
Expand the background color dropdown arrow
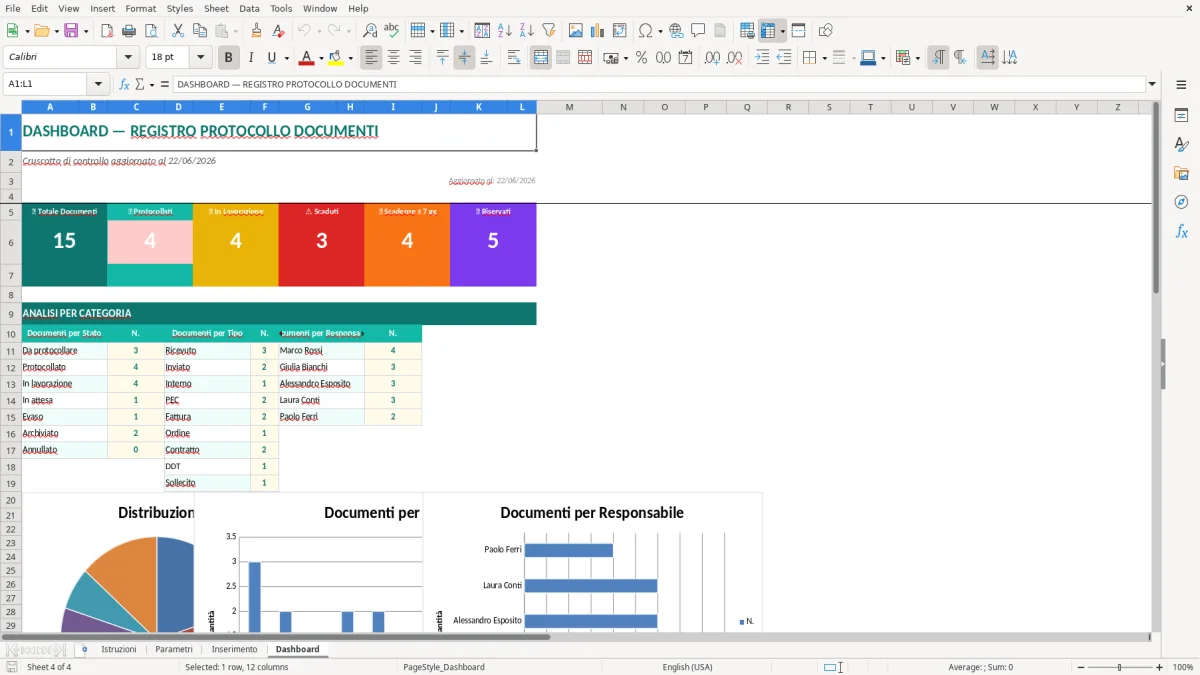(350, 58)
